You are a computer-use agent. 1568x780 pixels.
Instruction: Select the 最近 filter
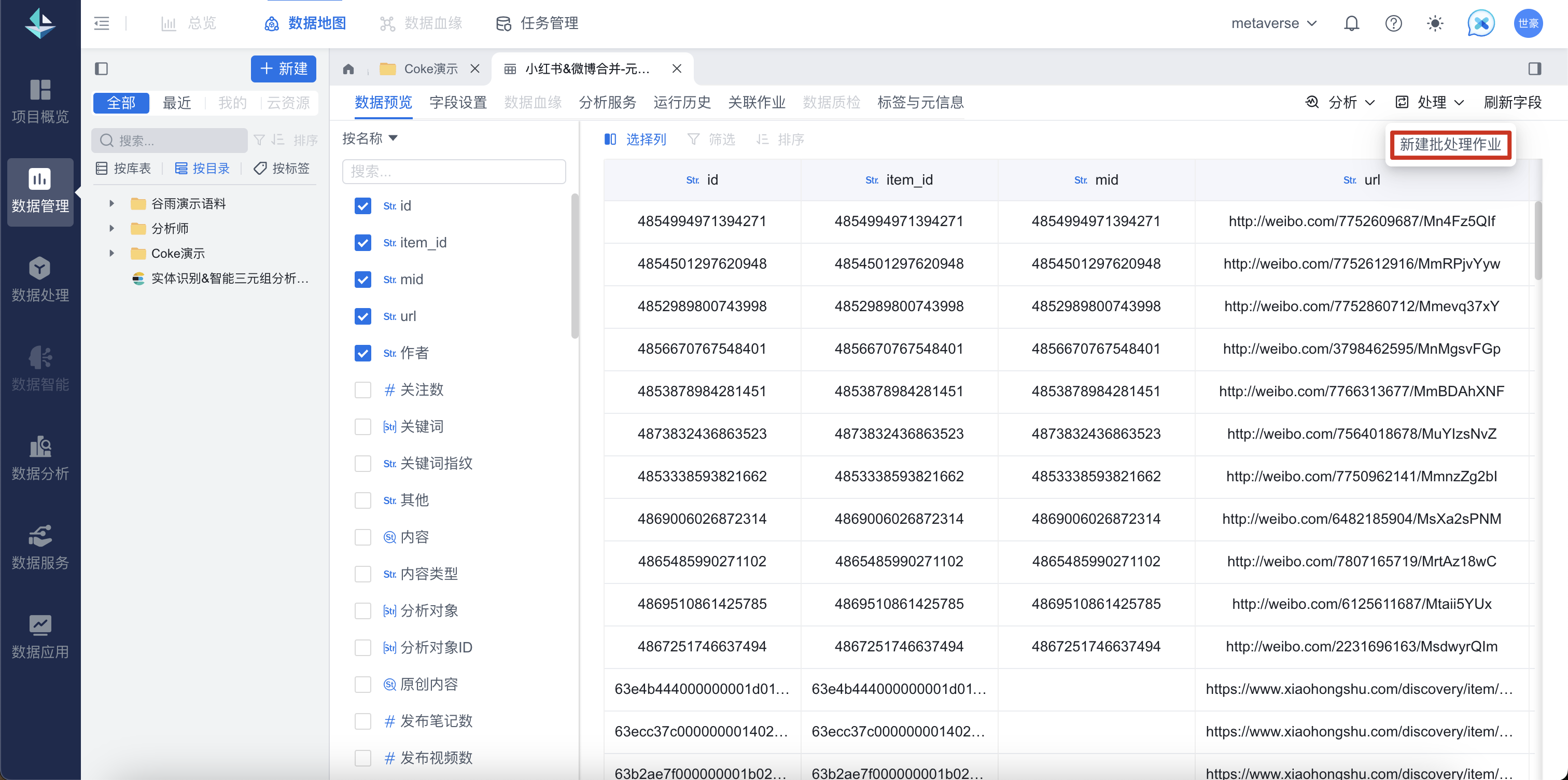click(177, 103)
